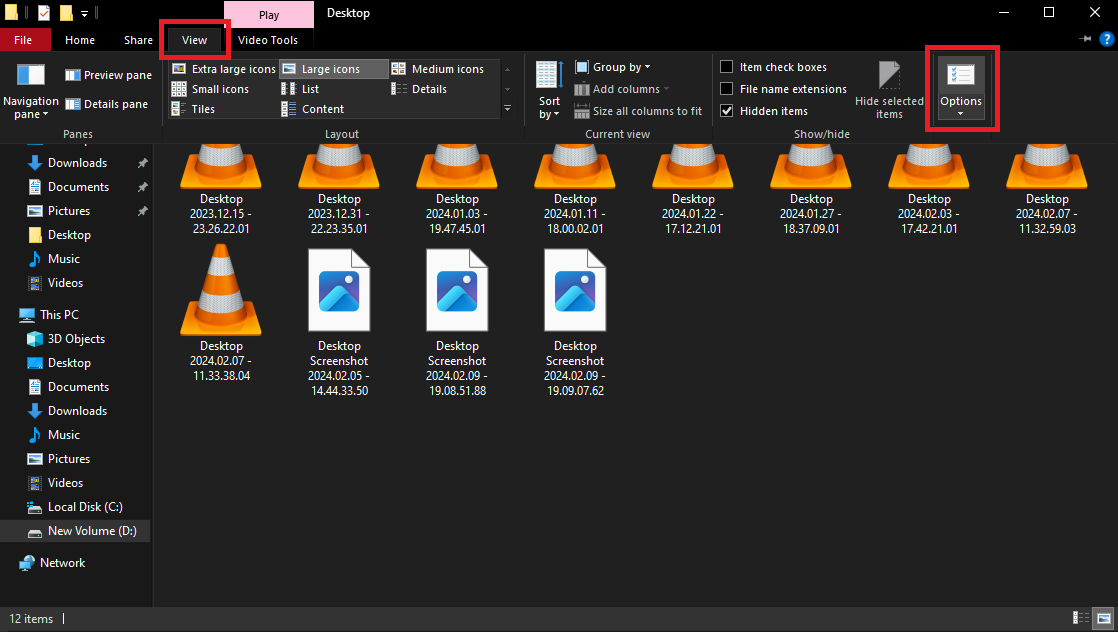Image resolution: width=1118 pixels, height=632 pixels.
Task: Enable File name extensions checkbox
Action: point(727,89)
